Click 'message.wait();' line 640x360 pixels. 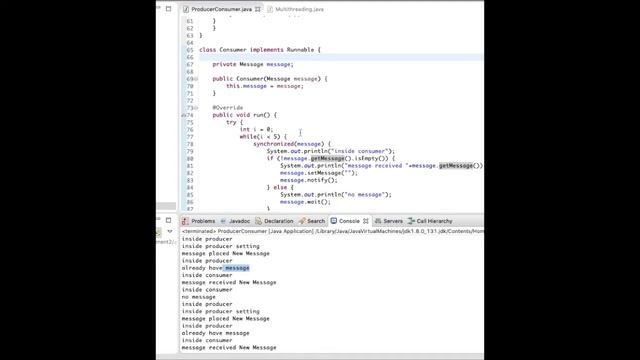click(305, 202)
